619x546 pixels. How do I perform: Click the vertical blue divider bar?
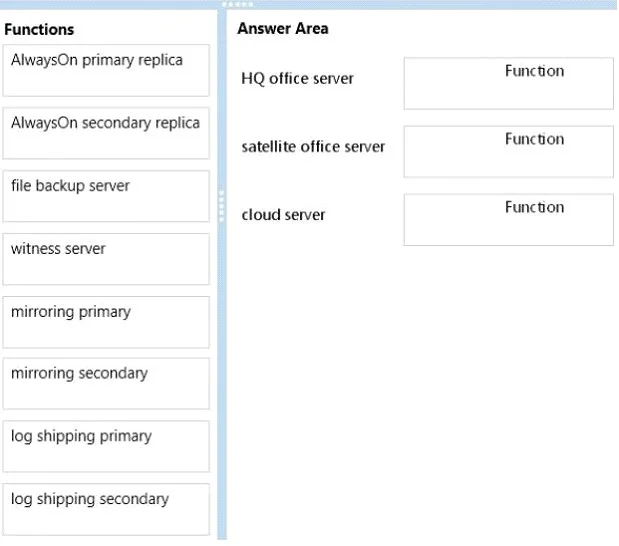222,274
